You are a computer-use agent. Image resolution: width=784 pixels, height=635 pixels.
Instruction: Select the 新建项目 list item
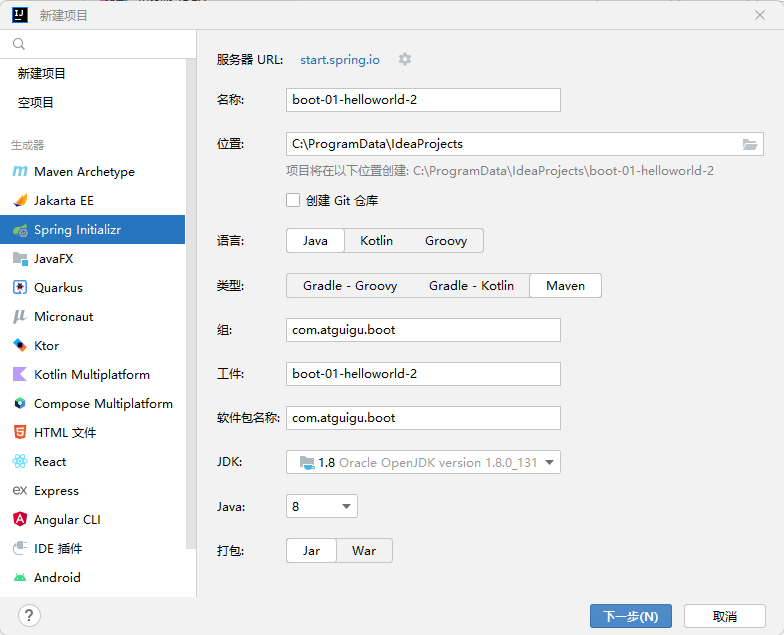(x=92, y=74)
